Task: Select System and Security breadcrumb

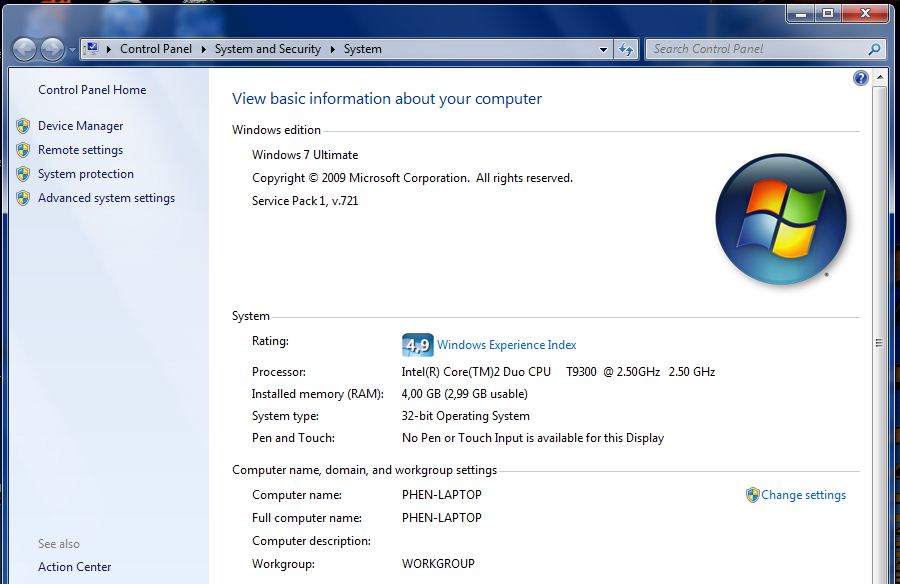Action: 267,49
